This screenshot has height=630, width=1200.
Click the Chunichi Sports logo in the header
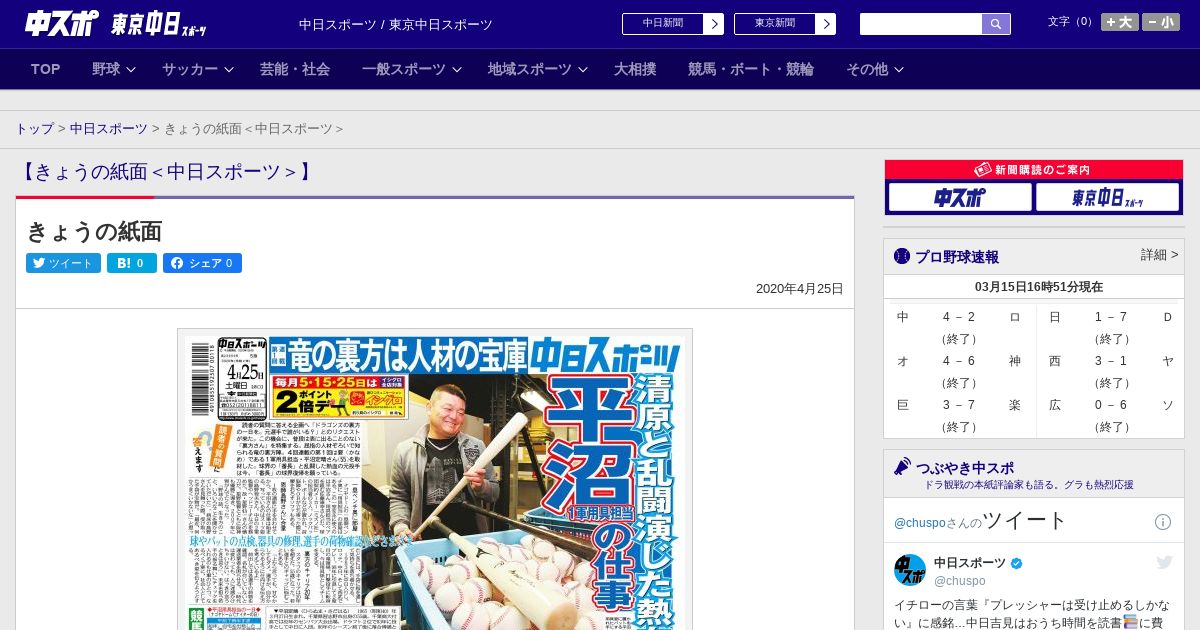pyautogui.click(x=62, y=24)
